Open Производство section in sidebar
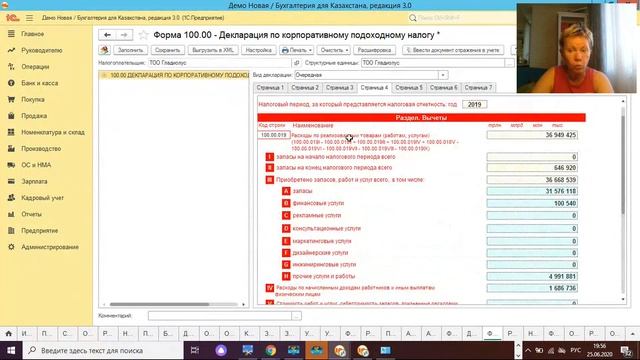640x360 pixels. [x=41, y=149]
